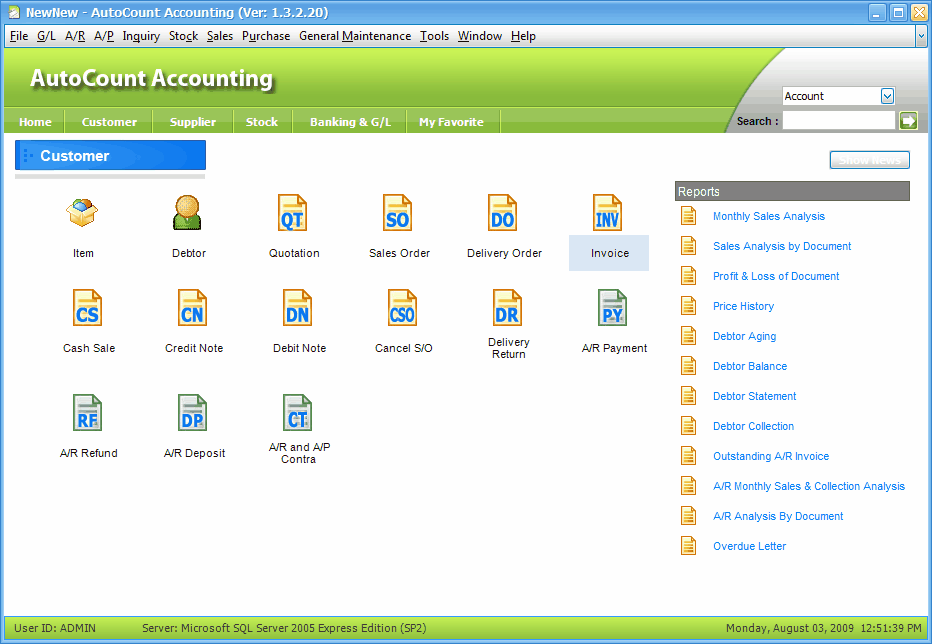Screen dimensions: 932x644
Task: Open the Debtor maintenance icon
Action: (x=187, y=213)
